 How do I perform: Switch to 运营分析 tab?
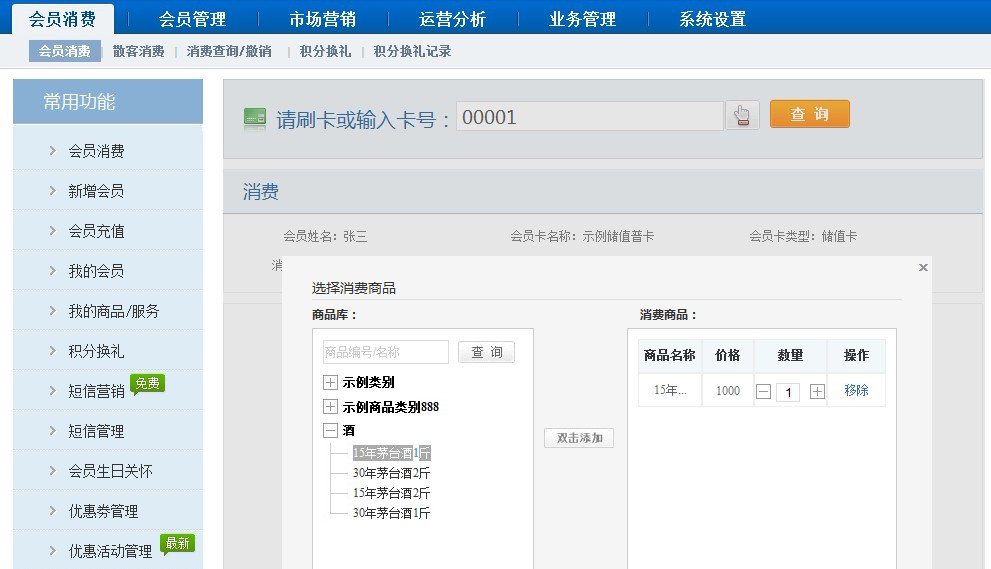coord(452,19)
